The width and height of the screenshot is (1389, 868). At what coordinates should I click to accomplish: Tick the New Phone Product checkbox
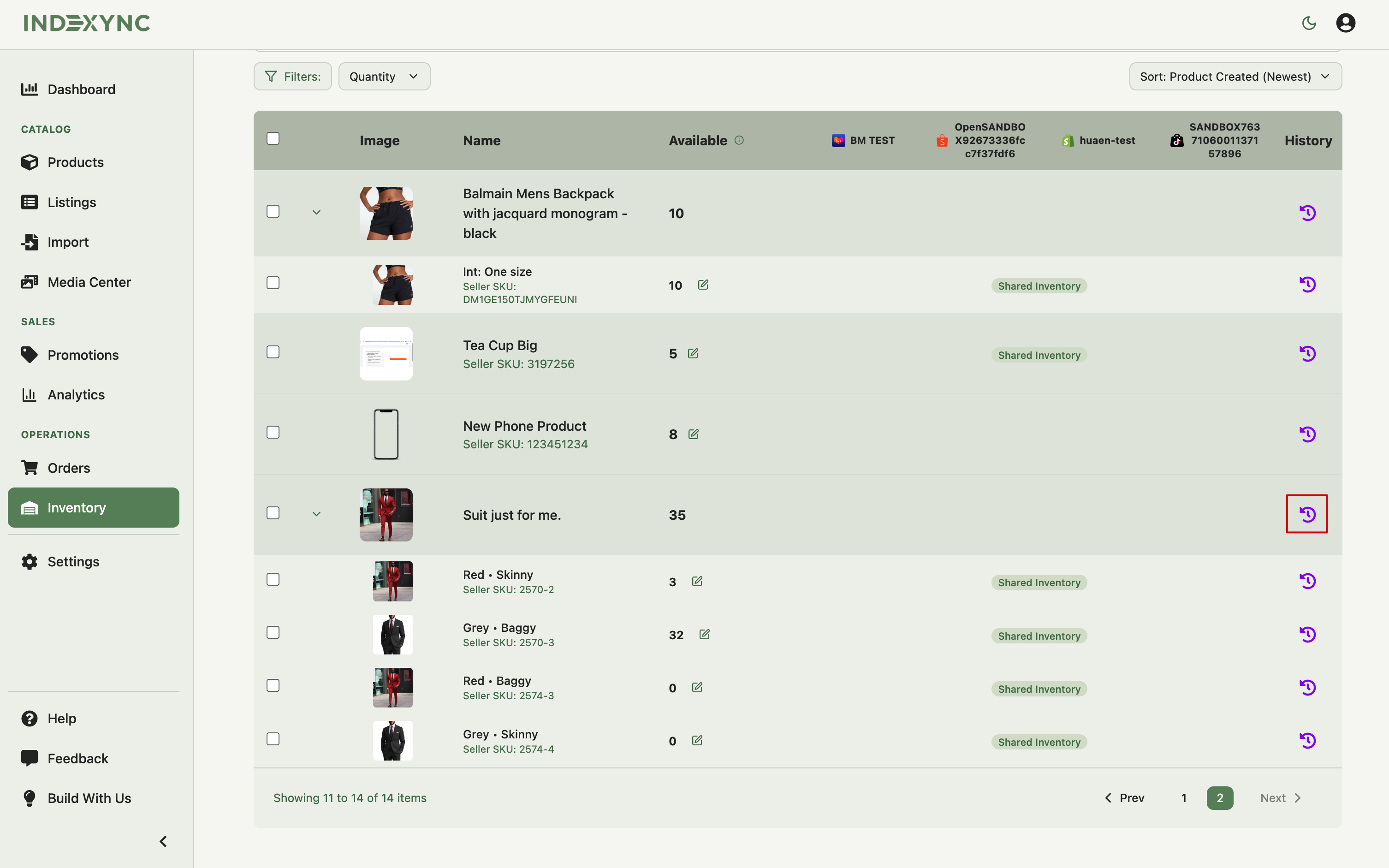pos(273,432)
